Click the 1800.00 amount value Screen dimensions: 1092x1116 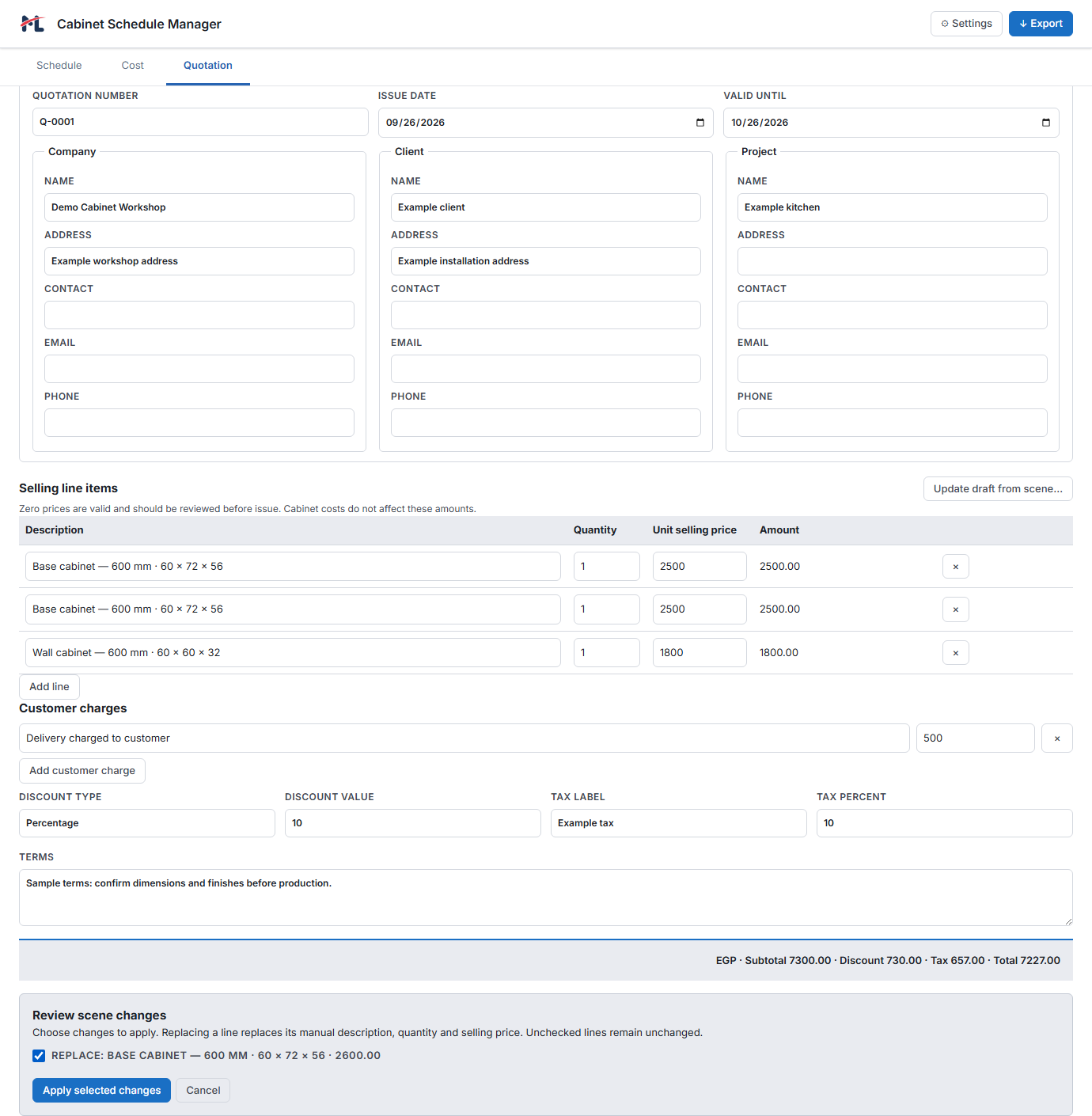(779, 653)
